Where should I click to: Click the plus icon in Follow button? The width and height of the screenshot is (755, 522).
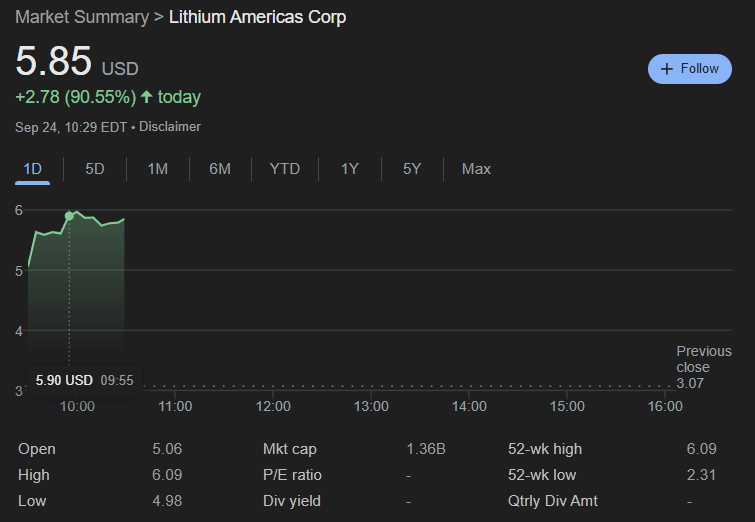[x=666, y=69]
